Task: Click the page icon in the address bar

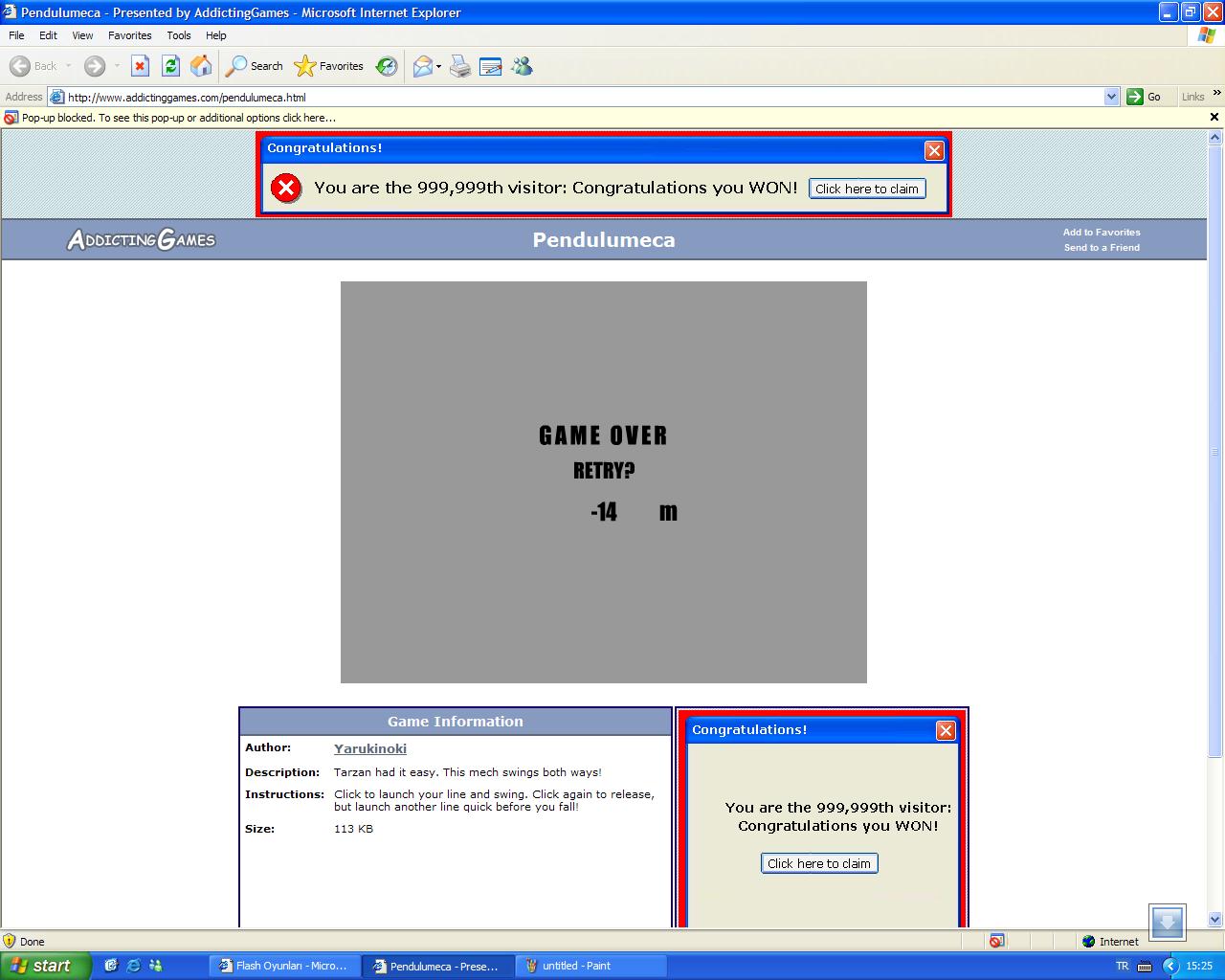Action: click(57, 97)
